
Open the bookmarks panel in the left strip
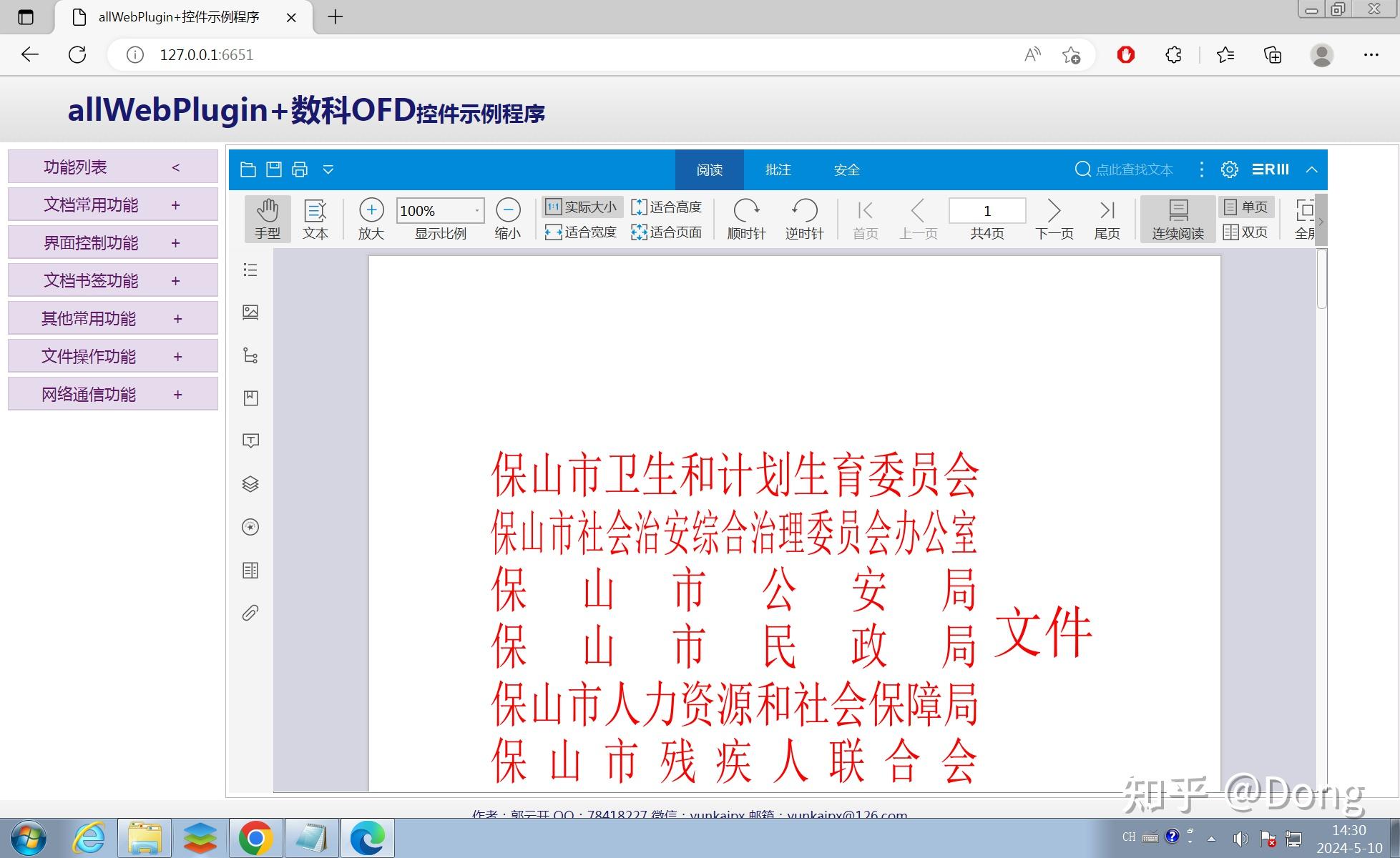[x=250, y=398]
